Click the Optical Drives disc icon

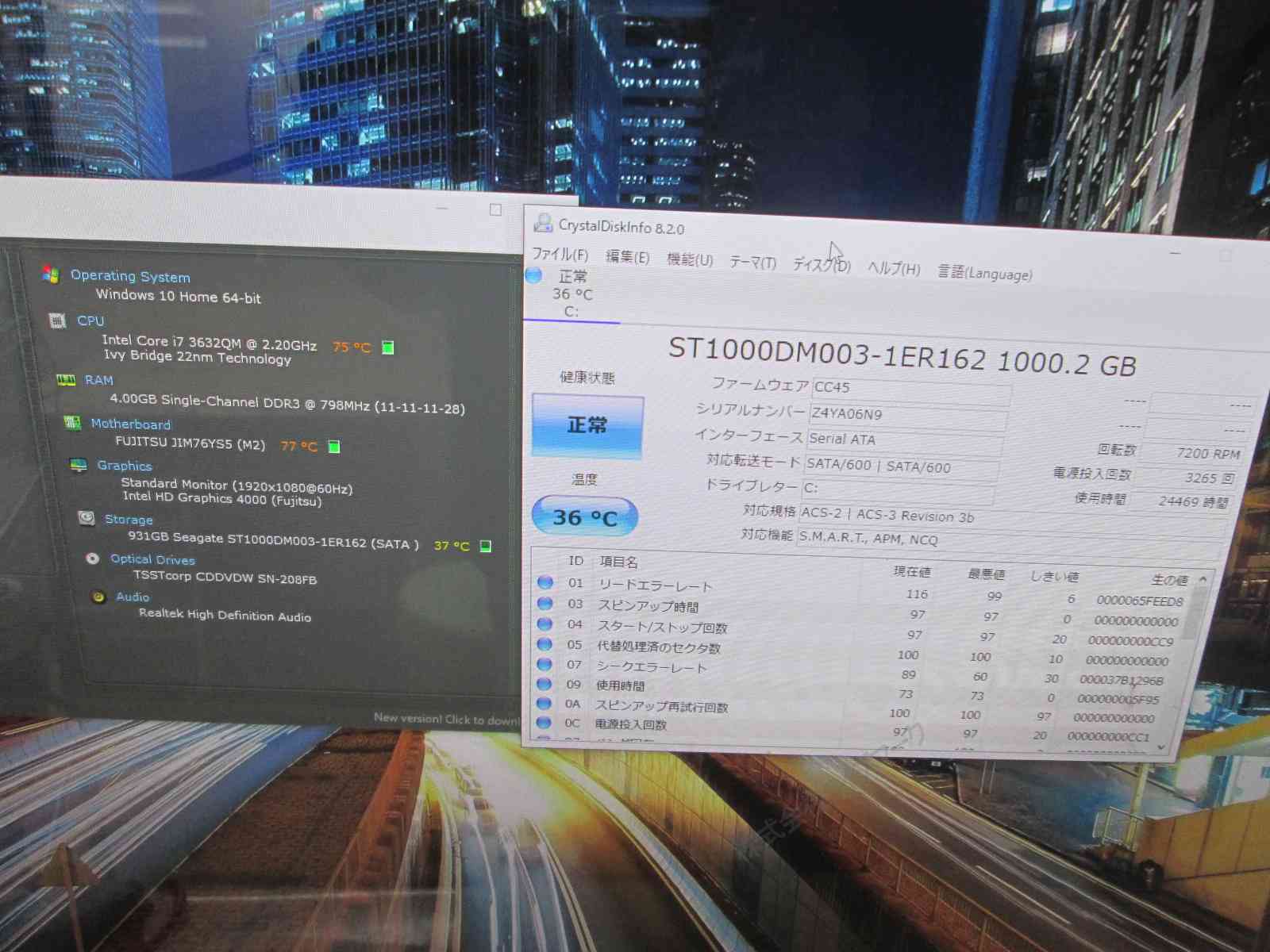coord(93,559)
